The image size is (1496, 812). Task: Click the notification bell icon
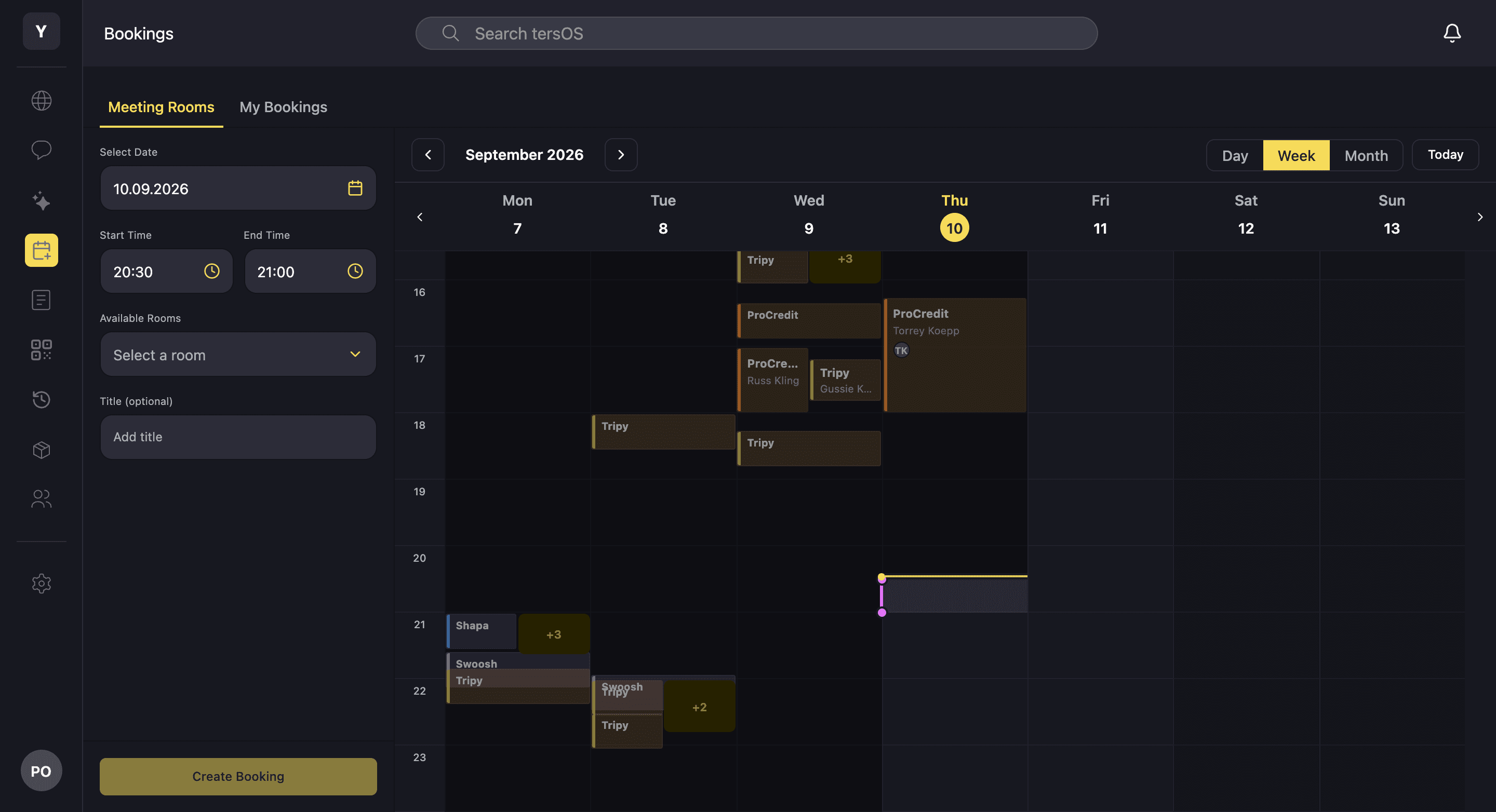(1452, 33)
